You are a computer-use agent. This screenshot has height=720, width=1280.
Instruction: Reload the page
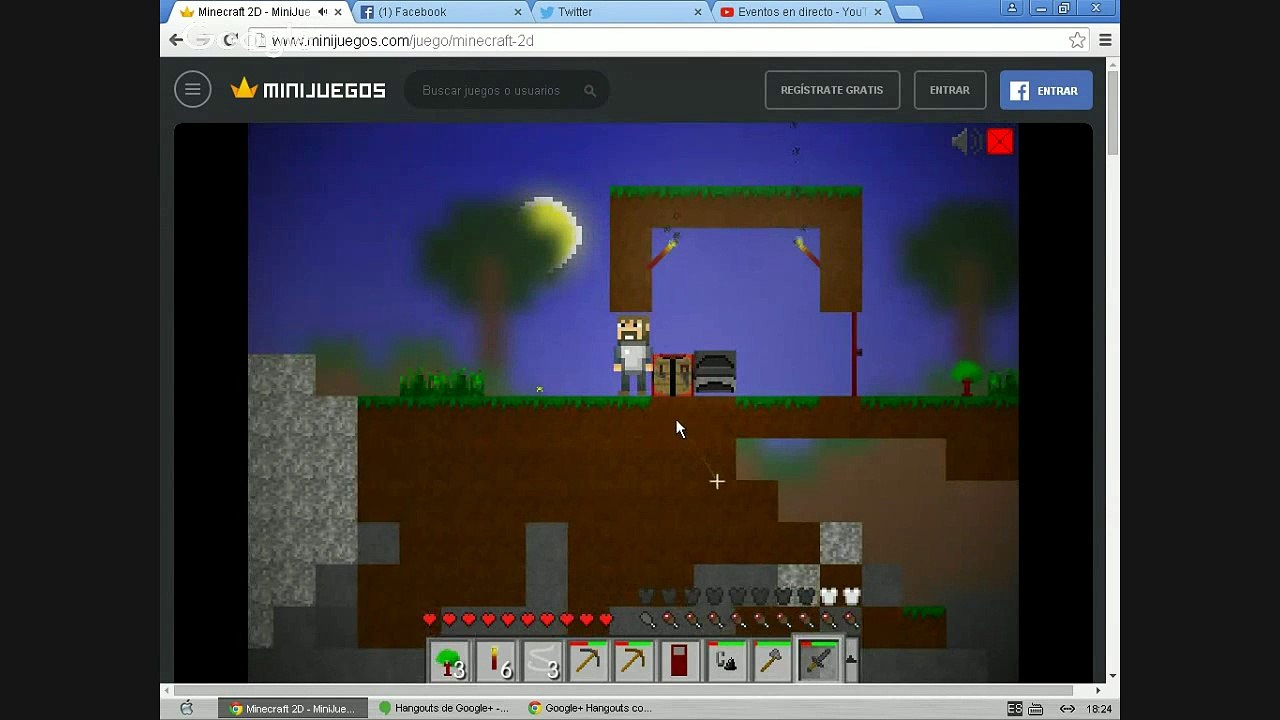[230, 40]
